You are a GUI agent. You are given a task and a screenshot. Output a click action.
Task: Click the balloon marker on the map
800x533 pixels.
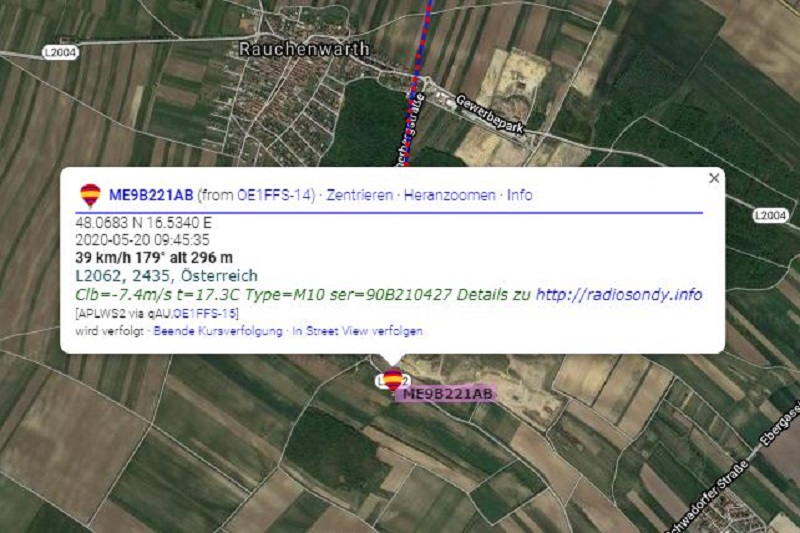pos(393,379)
